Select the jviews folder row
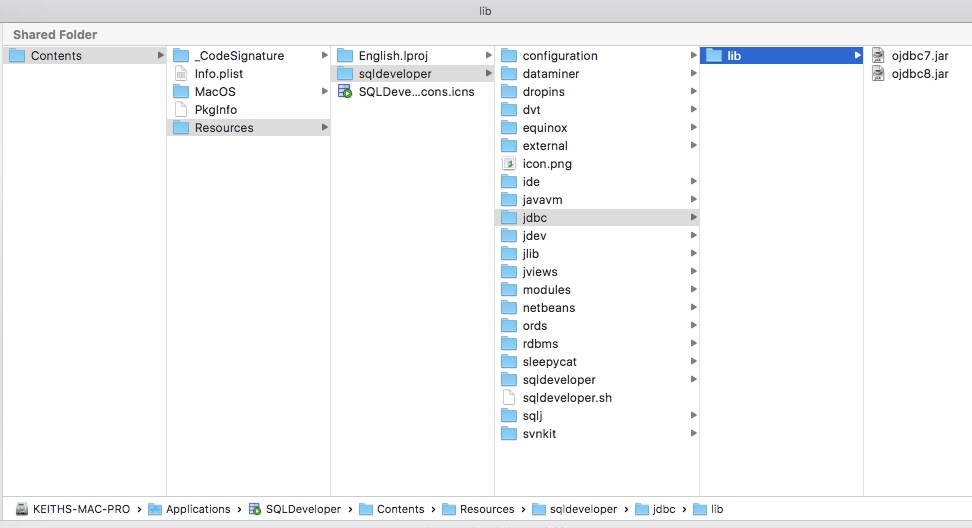972x528 pixels. pyautogui.click(x=598, y=271)
